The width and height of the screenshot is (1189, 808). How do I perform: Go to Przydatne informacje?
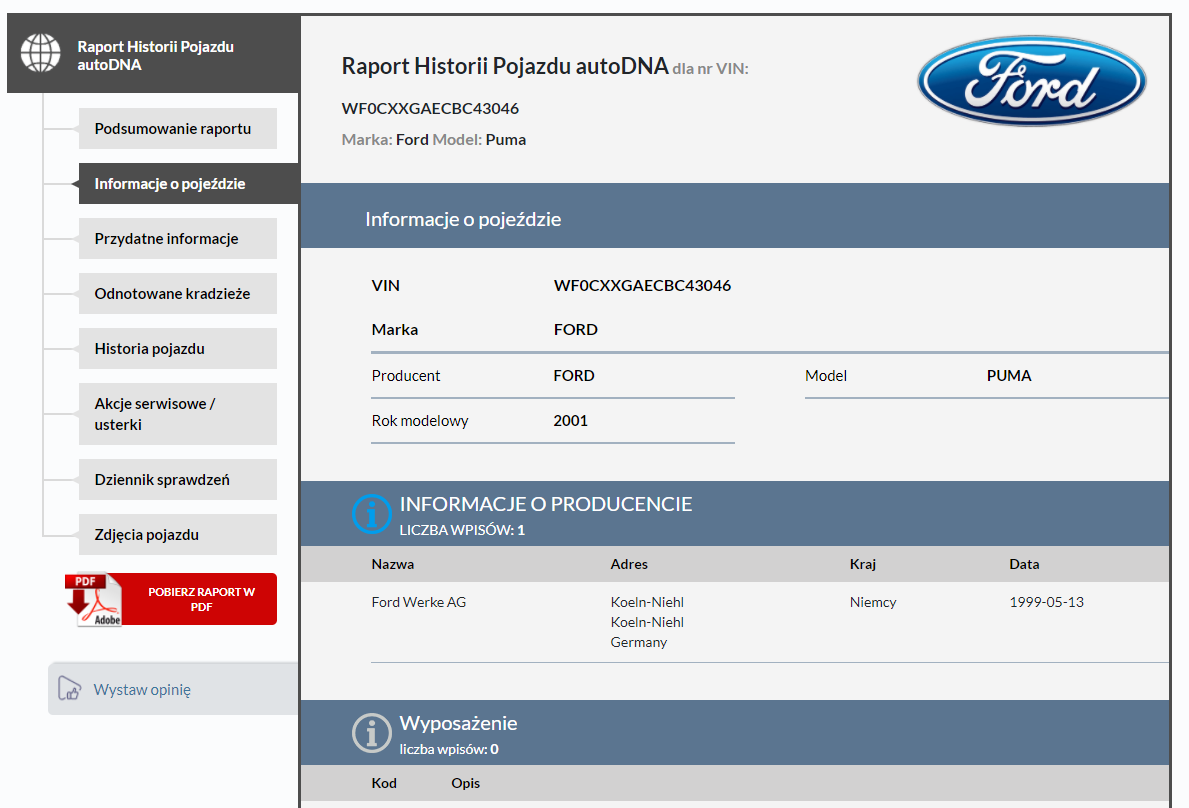(x=177, y=239)
